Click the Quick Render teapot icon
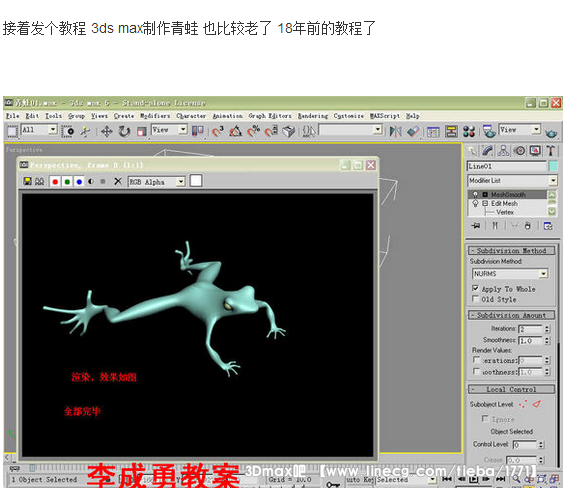 551,133
